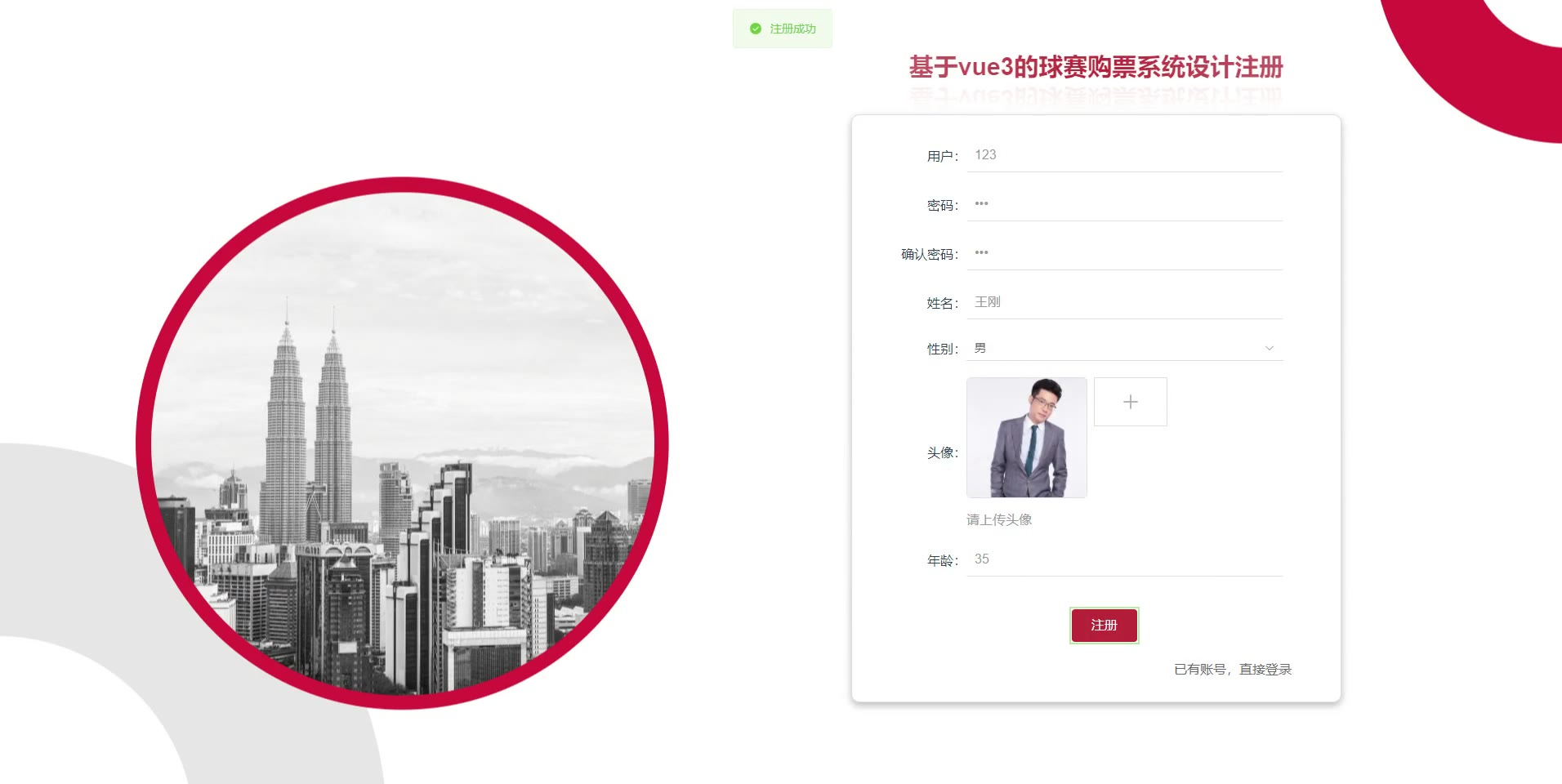Focus the 密码 password field
1562x784 pixels.
1125,204
